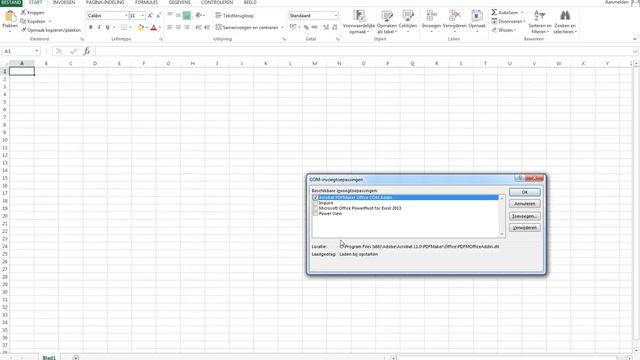Apply percent style format

pyautogui.click(x=306, y=27)
